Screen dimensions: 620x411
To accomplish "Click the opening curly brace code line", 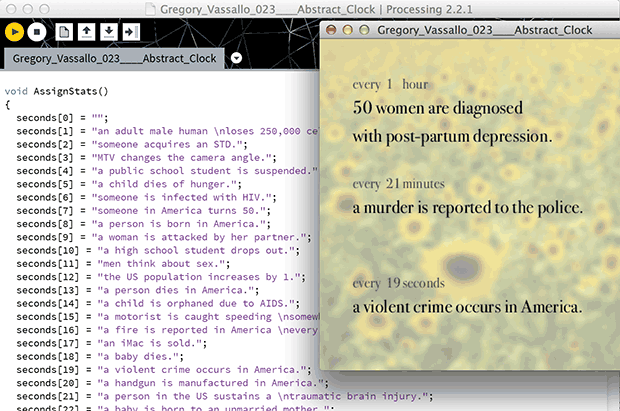I will click(7, 105).
